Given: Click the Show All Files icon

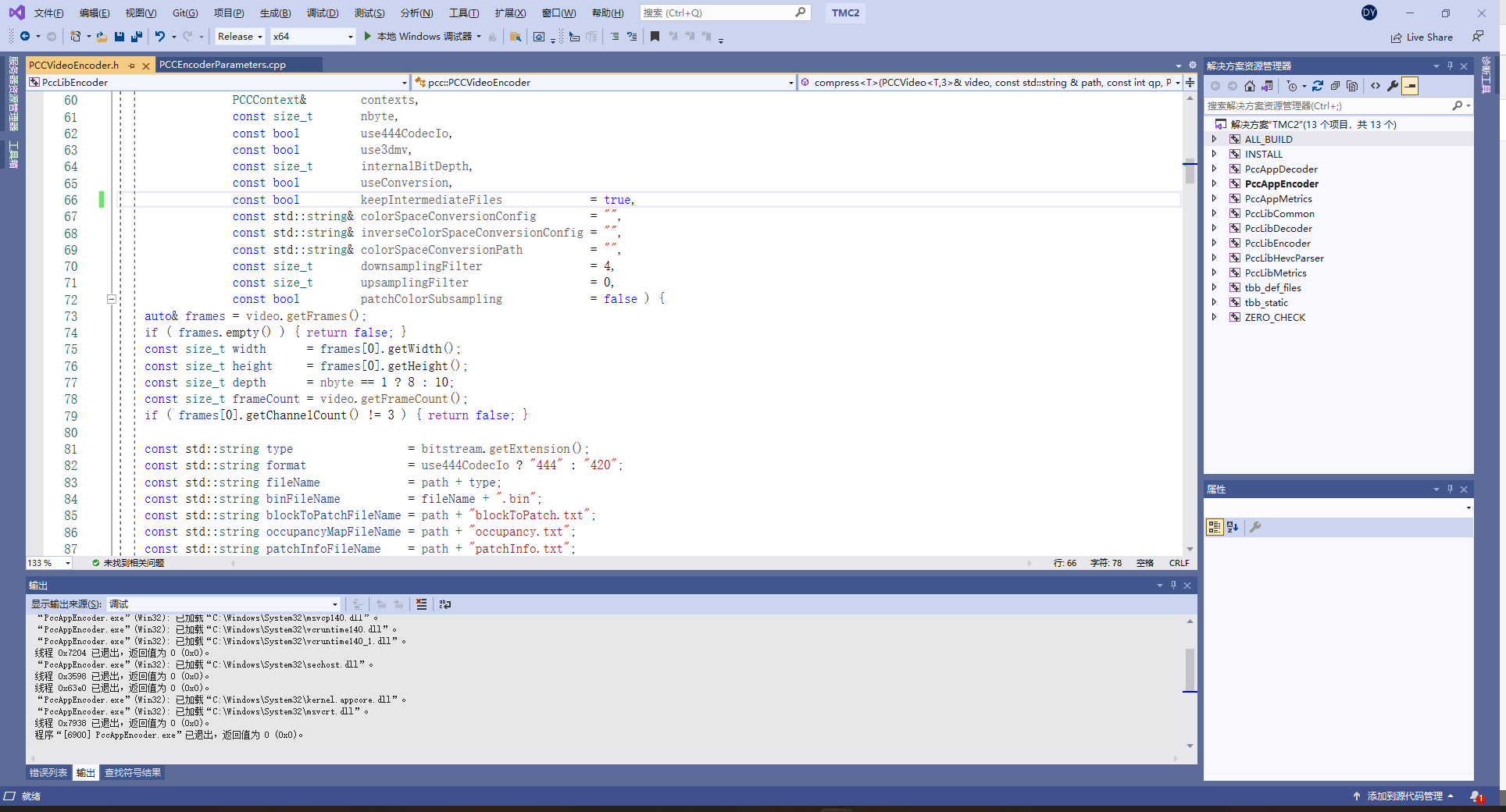Looking at the screenshot, I should (1352, 86).
